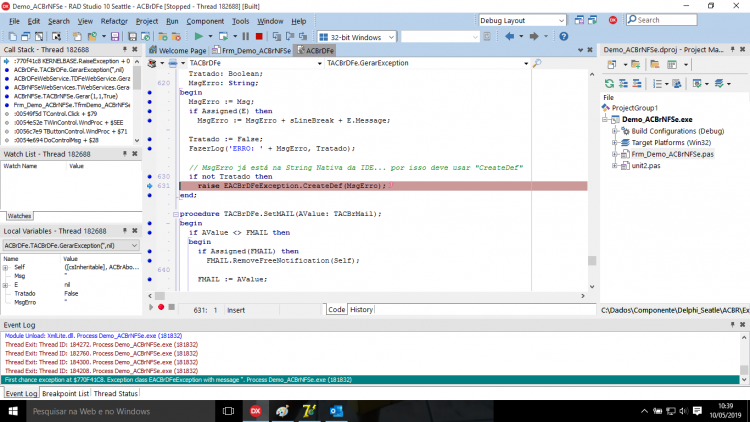Click the Windows Start button
Viewport: 750px width, 422px height.
[x=13, y=411]
